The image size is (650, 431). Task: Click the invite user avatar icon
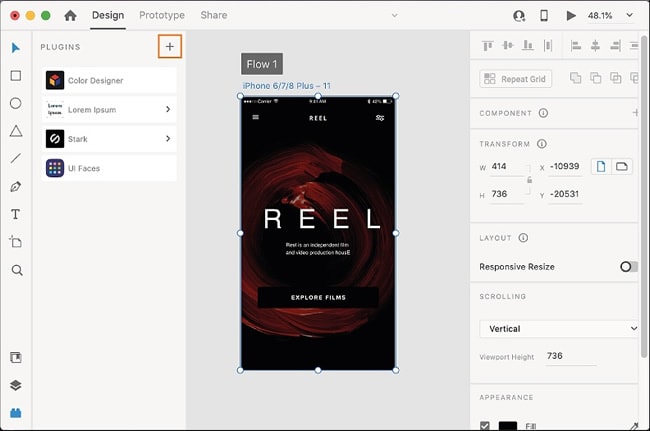tap(519, 16)
